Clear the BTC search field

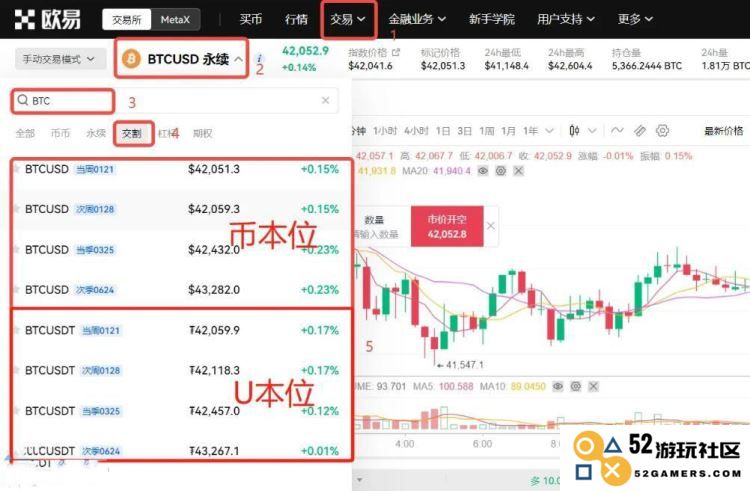[325, 100]
